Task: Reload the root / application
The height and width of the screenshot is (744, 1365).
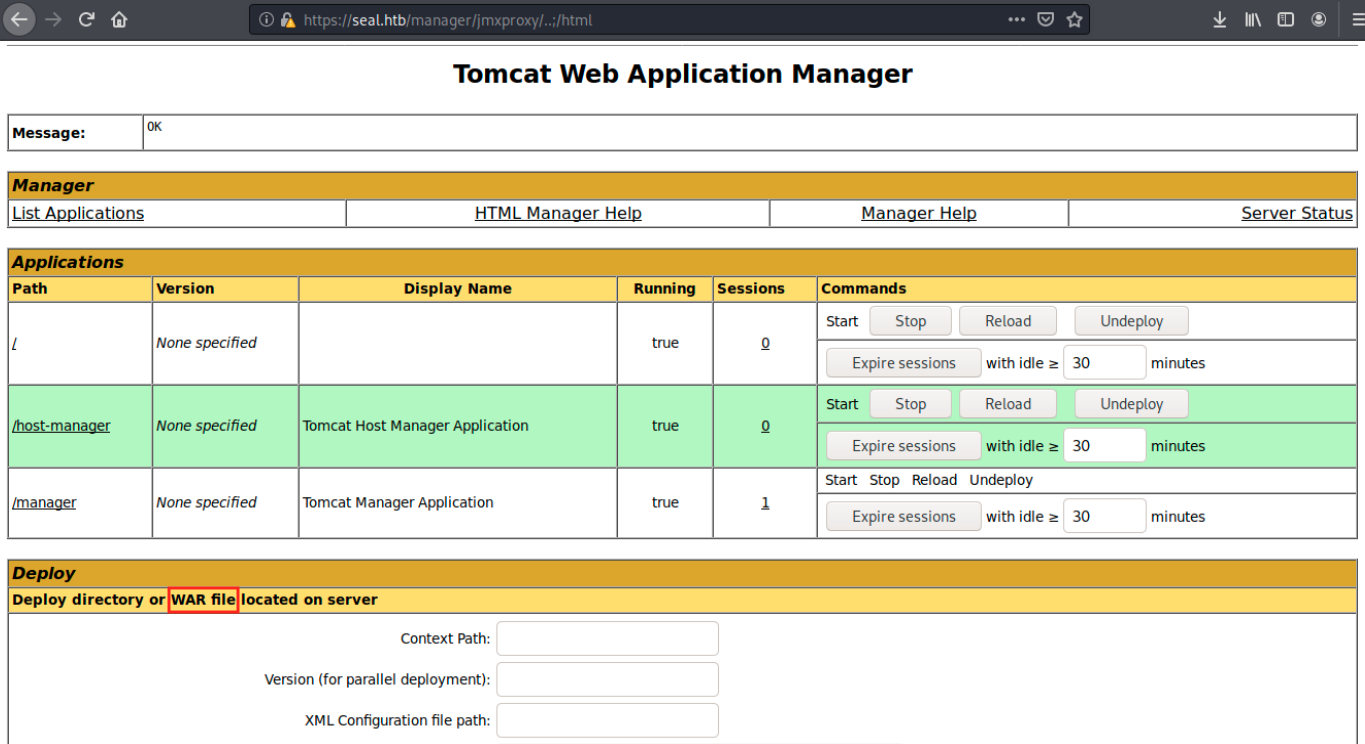Action: [x=1007, y=321]
